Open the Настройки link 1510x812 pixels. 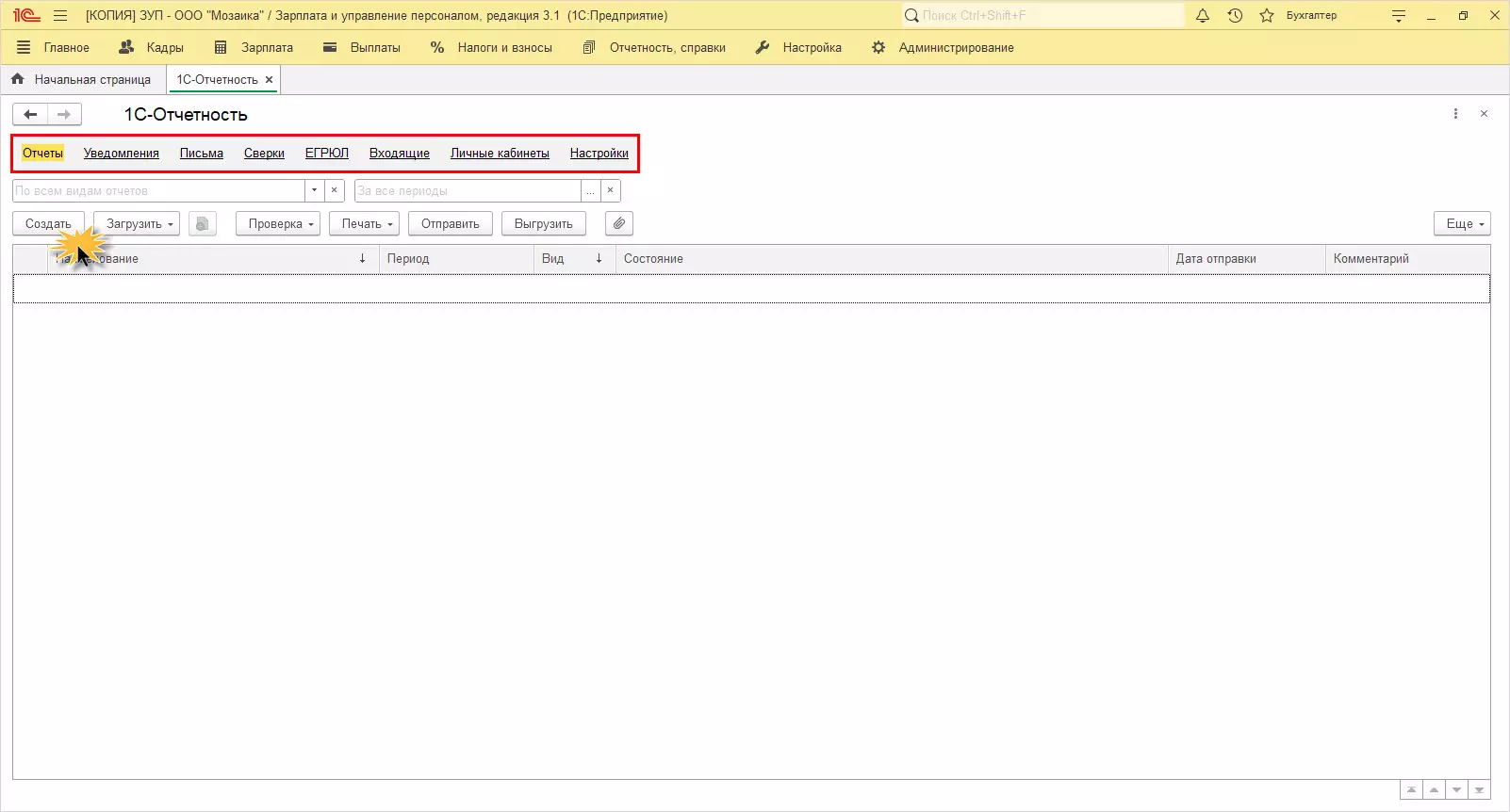(599, 154)
